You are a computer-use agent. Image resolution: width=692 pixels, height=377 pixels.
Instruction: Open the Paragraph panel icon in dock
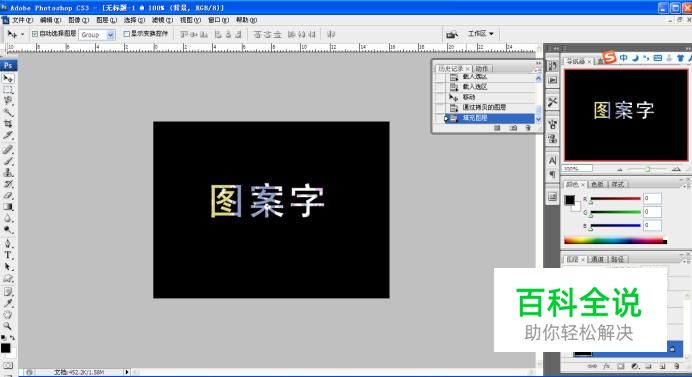[x=552, y=175]
